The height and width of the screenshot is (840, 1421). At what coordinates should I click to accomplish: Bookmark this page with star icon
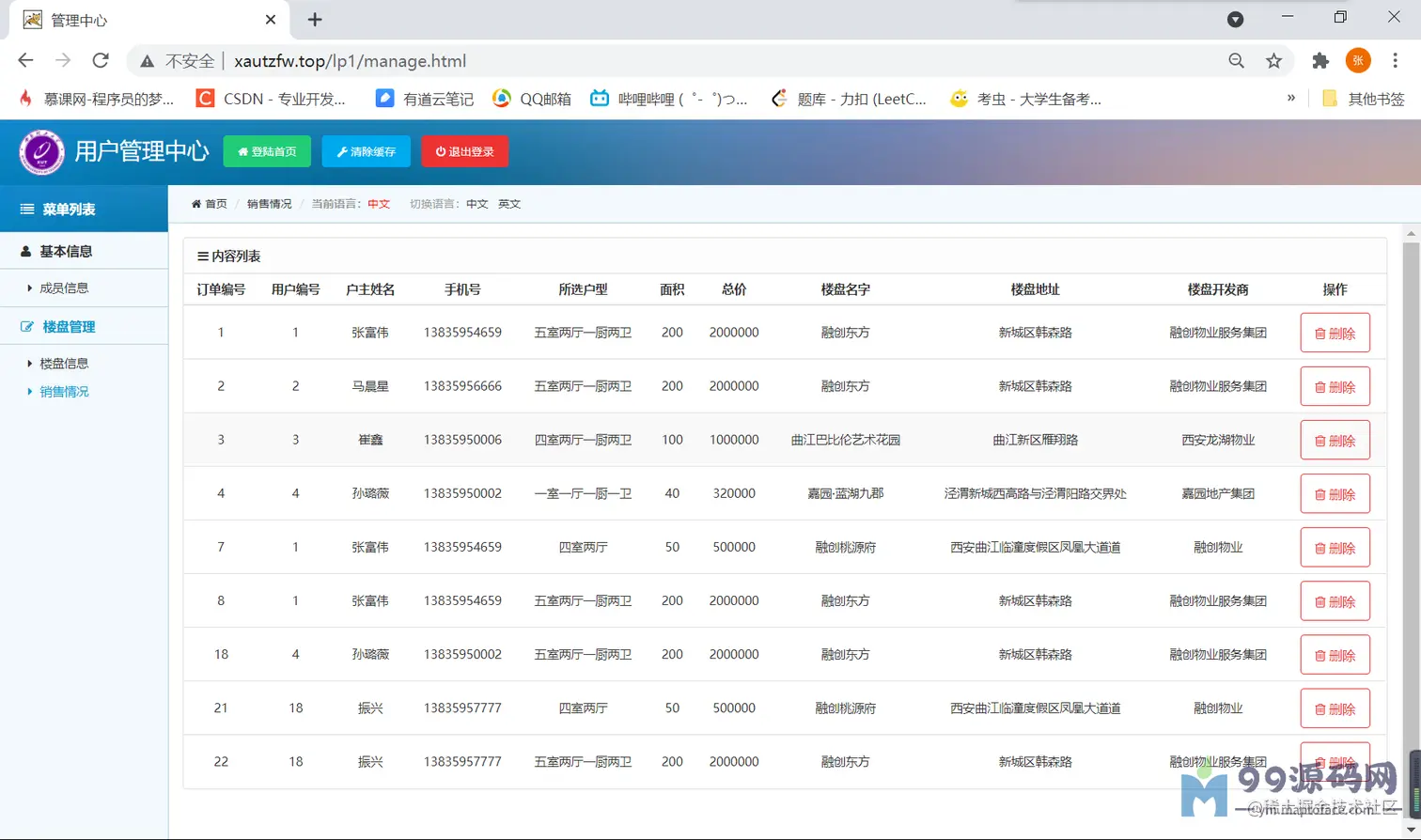click(1274, 61)
